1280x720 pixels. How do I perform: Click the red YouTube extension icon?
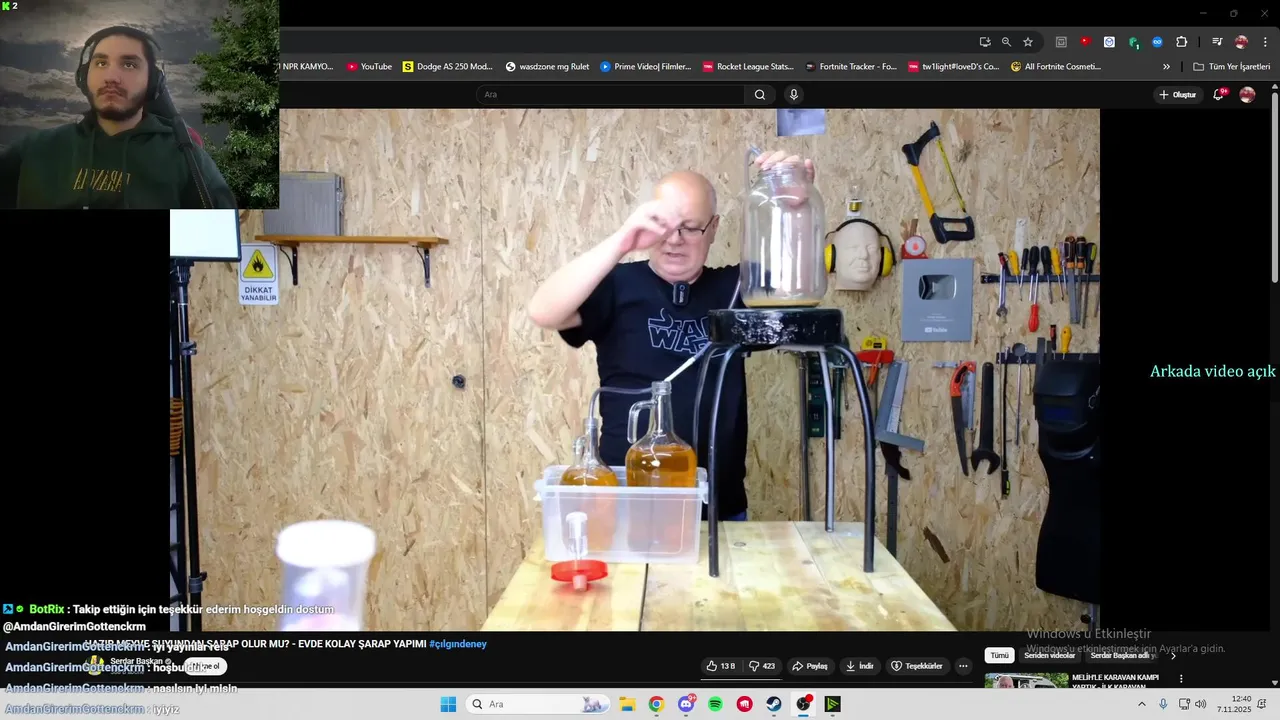point(1085,42)
